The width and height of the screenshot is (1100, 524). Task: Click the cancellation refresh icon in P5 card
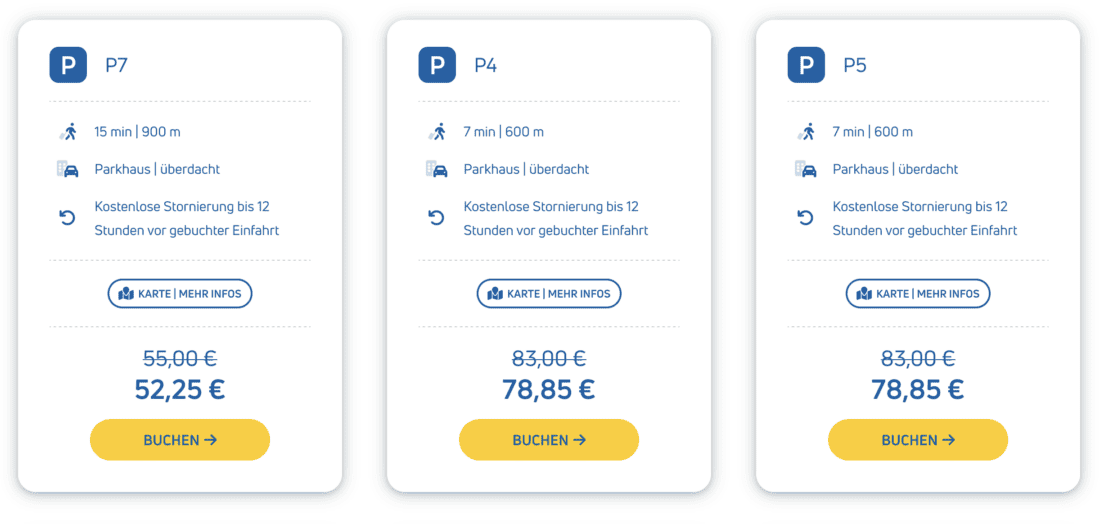coord(806,218)
